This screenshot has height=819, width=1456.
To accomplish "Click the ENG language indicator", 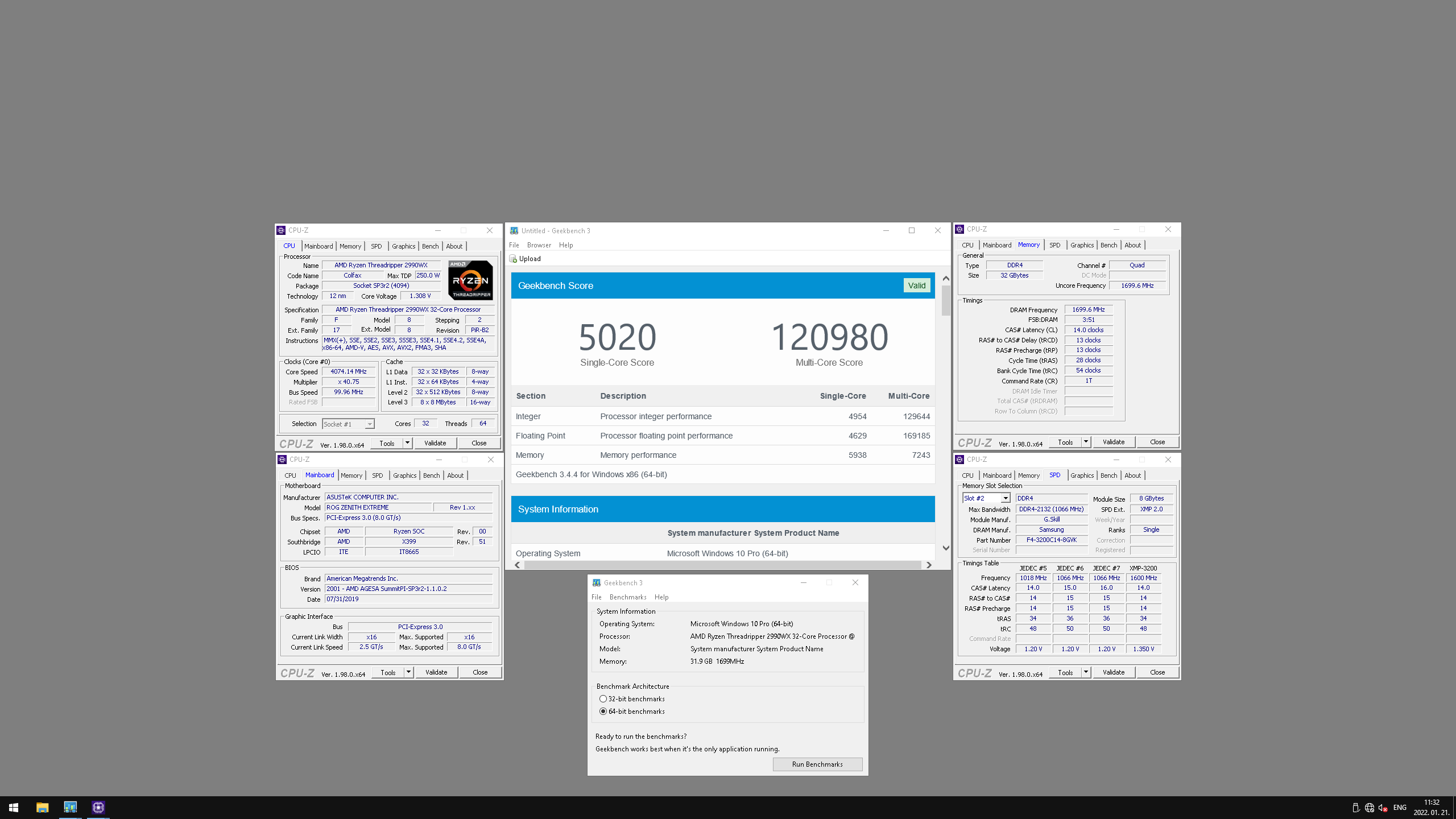I will pos(1400,808).
